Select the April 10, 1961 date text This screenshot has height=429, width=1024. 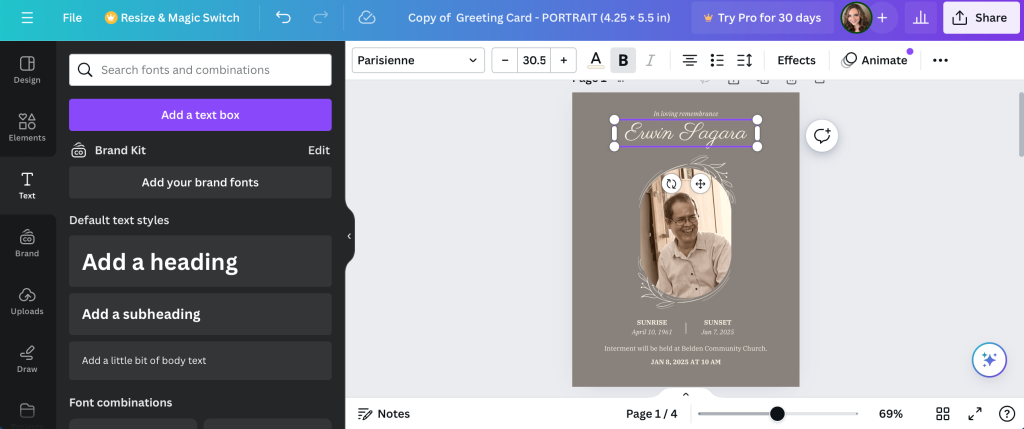652,332
